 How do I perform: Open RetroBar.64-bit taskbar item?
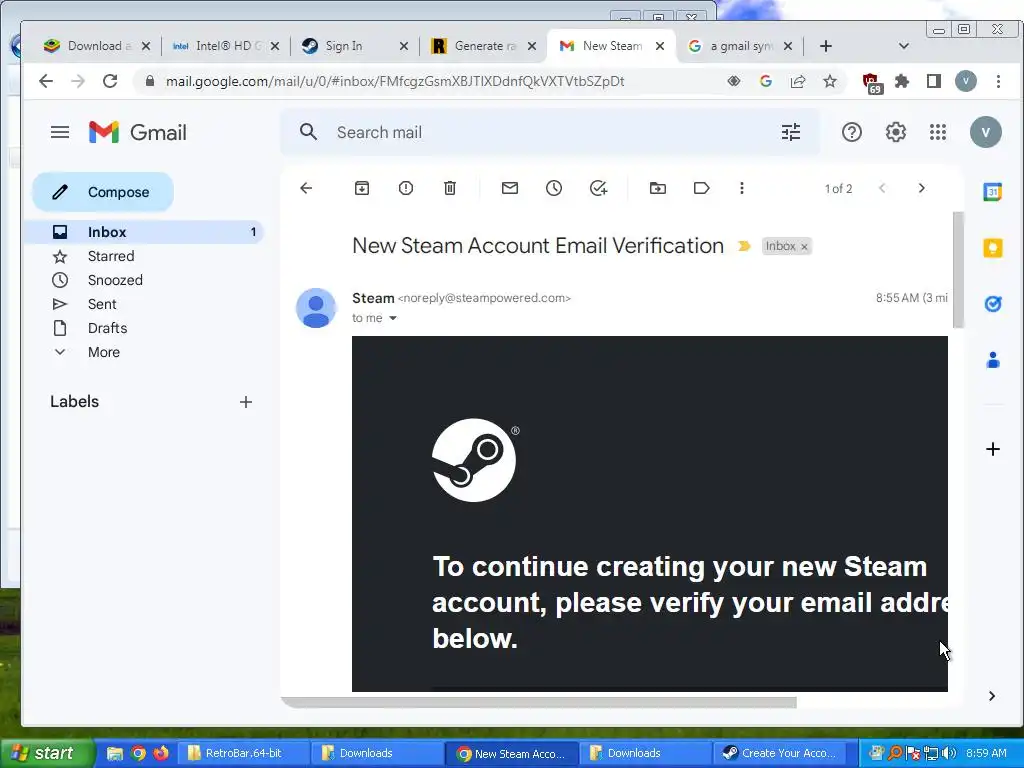pyautogui.click(x=245, y=754)
